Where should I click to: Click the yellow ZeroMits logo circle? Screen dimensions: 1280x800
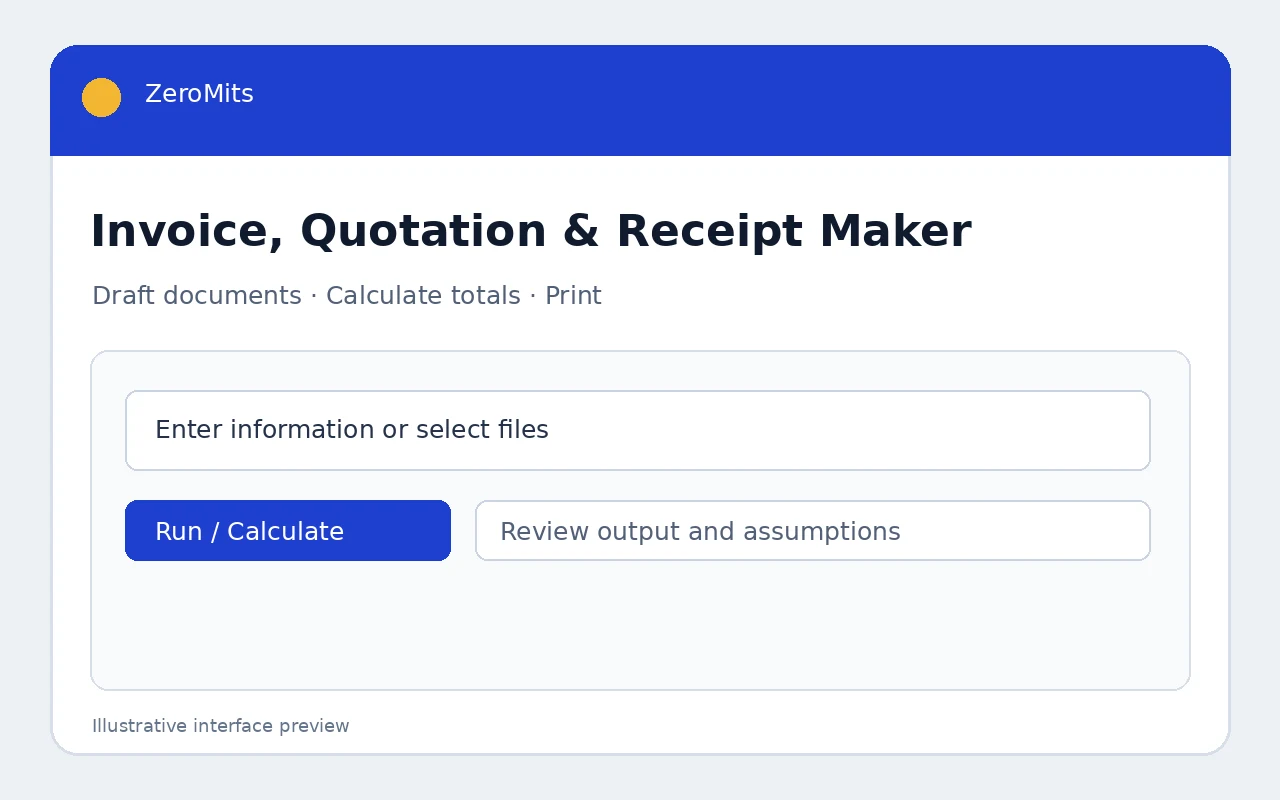[x=101, y=97]
